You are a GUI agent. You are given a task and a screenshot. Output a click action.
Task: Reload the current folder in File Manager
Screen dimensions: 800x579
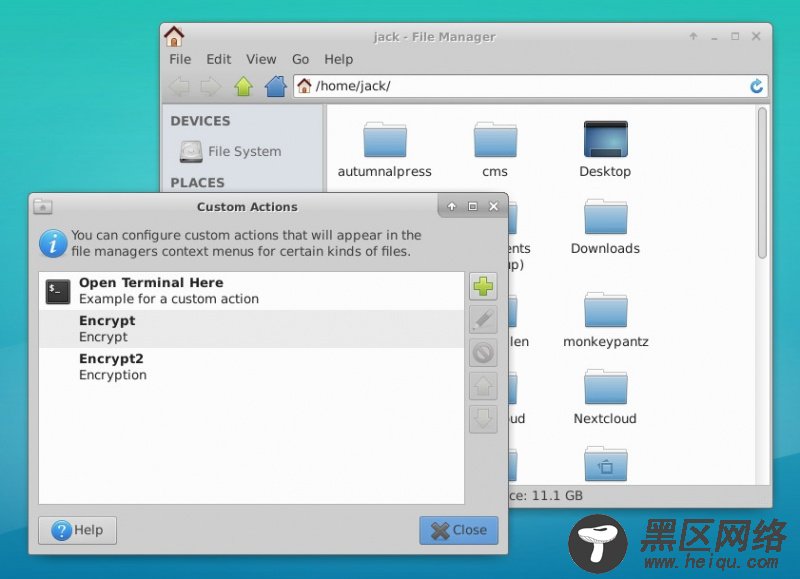pyautogui.click(x=756, y=86)
